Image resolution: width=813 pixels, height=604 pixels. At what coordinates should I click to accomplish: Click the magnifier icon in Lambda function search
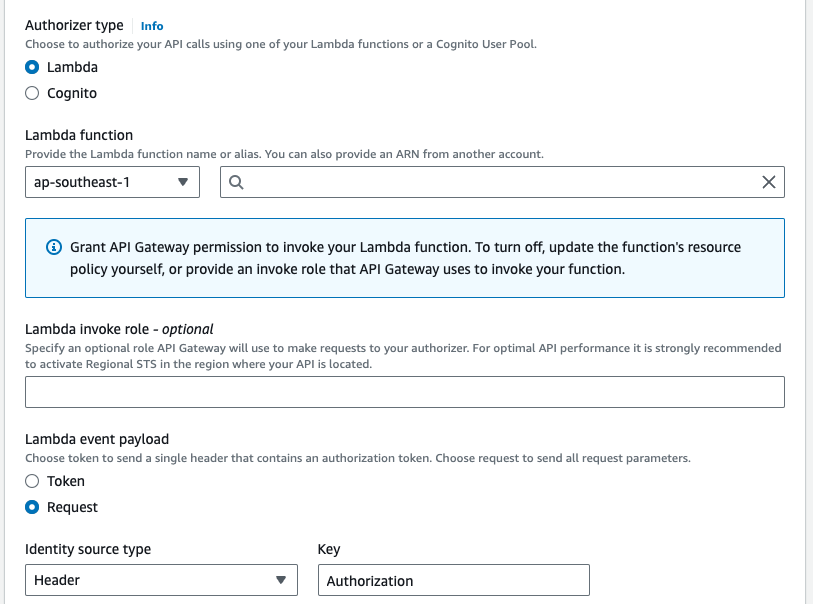coord(236,182)
